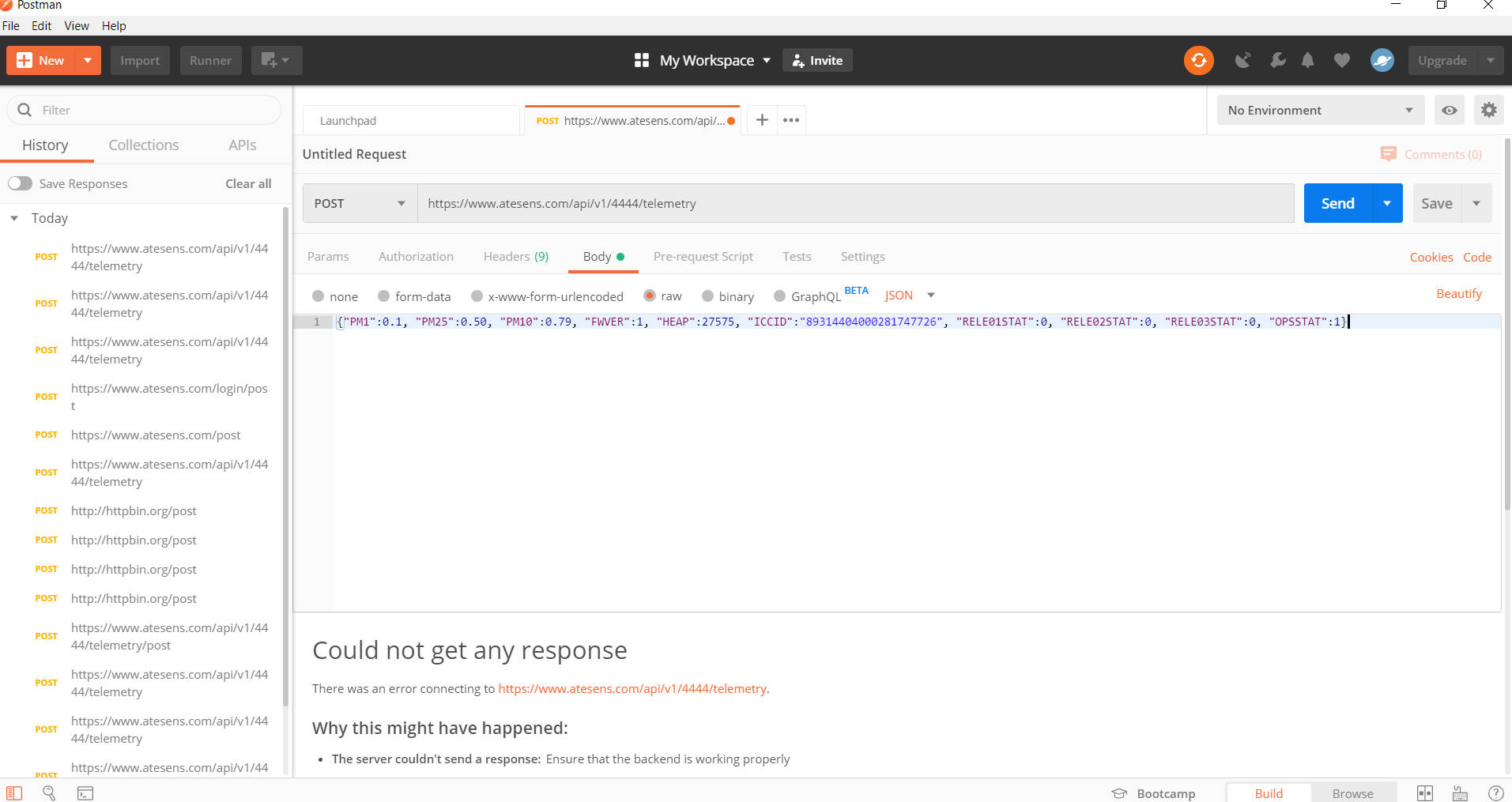Viewport: 1512px width, 802px height.
Task: Open the API Network planet icon
Action: [x=1382, y=60]
